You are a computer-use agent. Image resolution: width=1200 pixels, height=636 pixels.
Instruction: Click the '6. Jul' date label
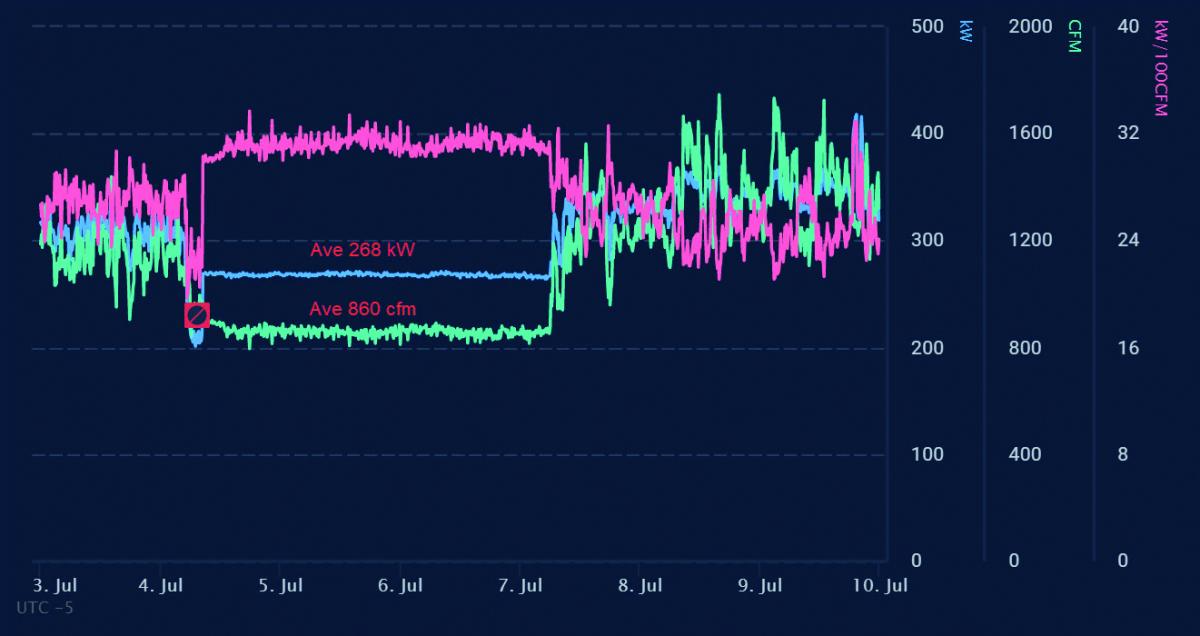[x=400, y=586]
